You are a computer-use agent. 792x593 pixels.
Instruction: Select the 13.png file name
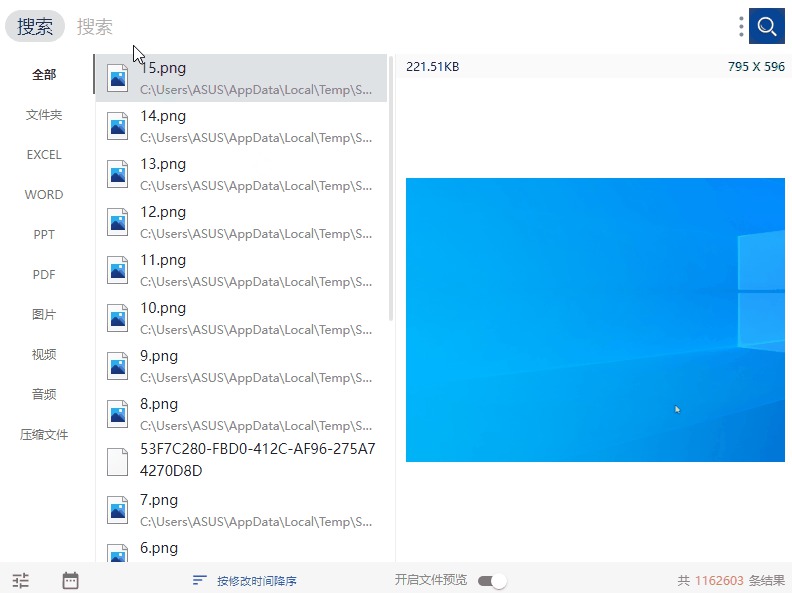click(x=163, y=164)
